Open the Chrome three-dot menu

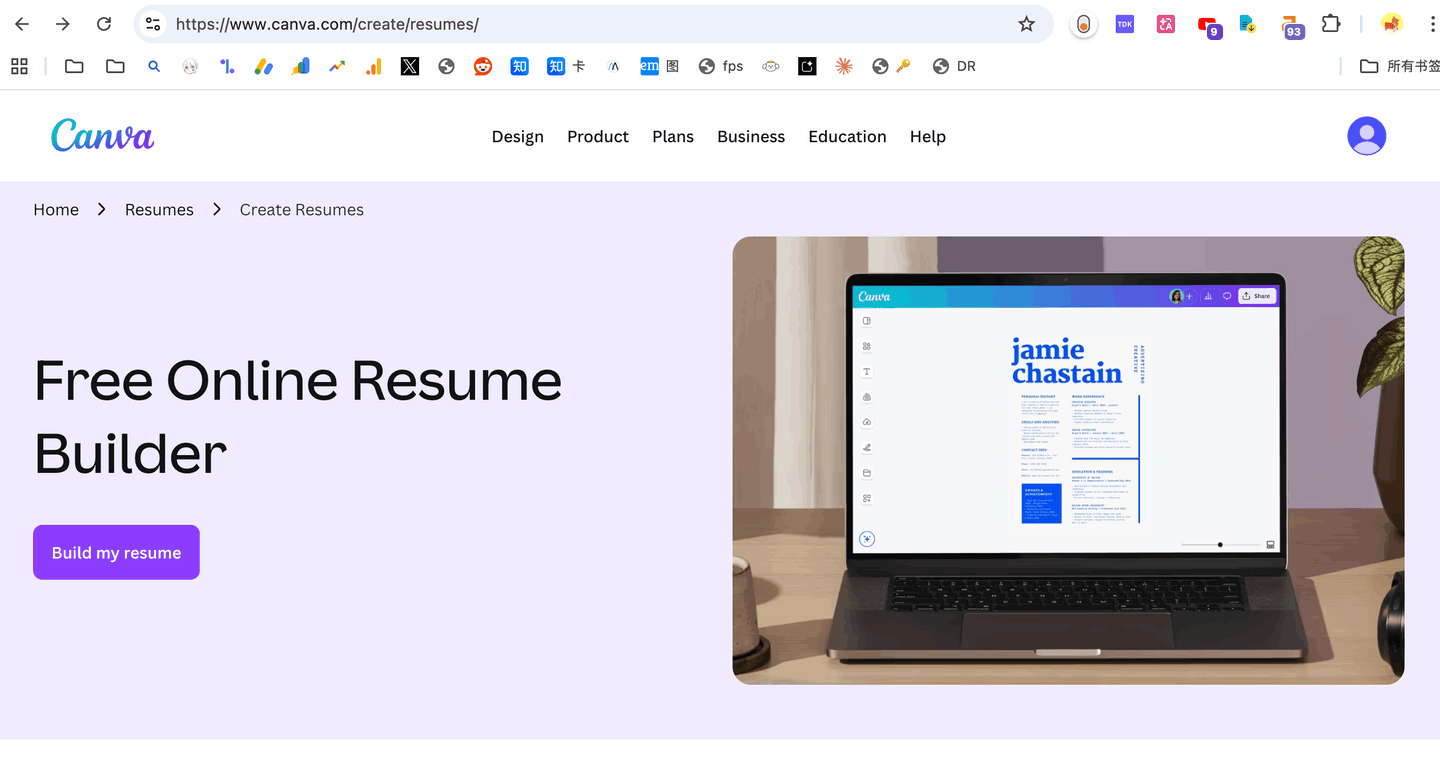point(1432,24)
